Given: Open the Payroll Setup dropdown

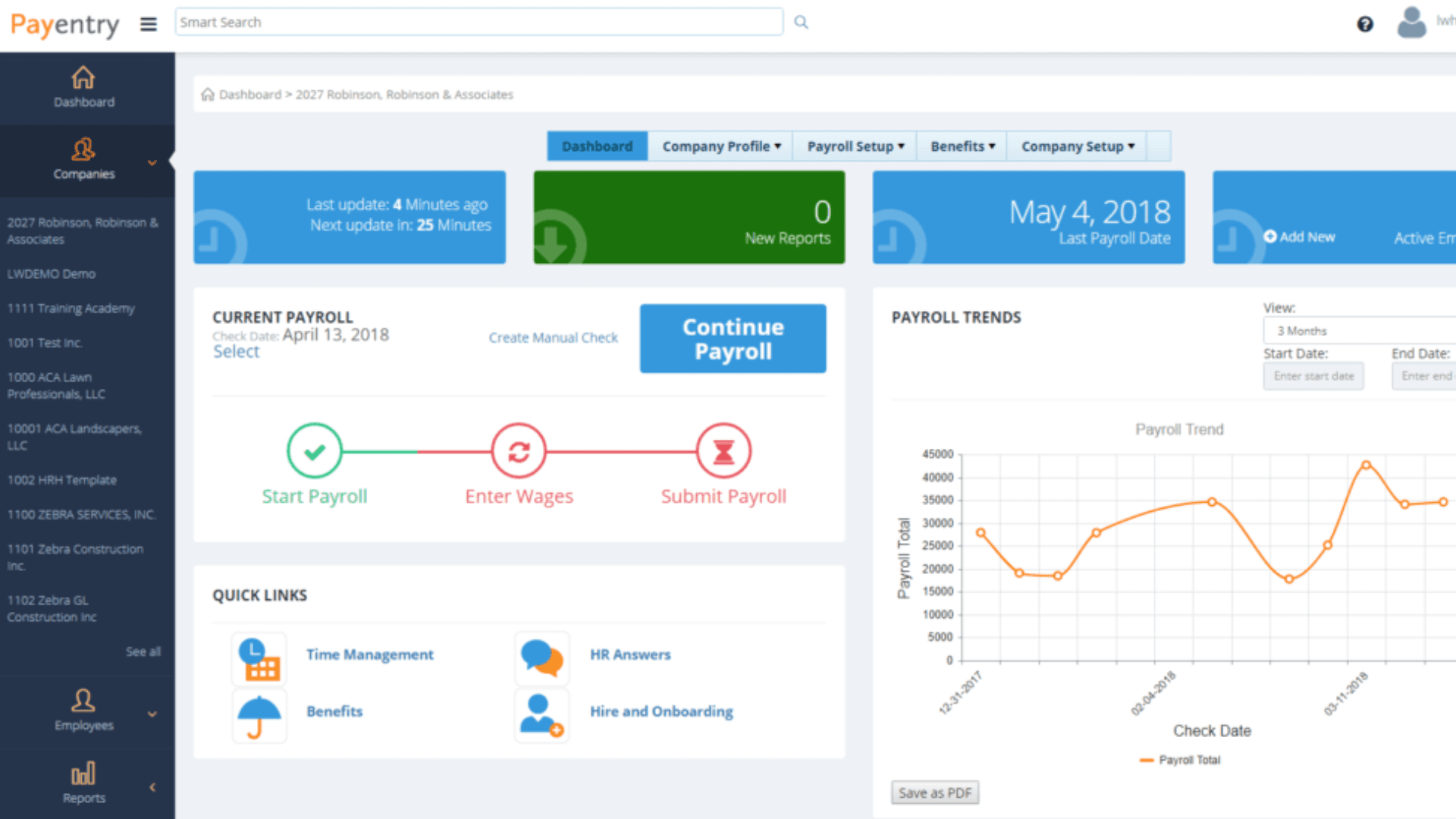Looking at the screenshot, I should (x=855, y=146).
